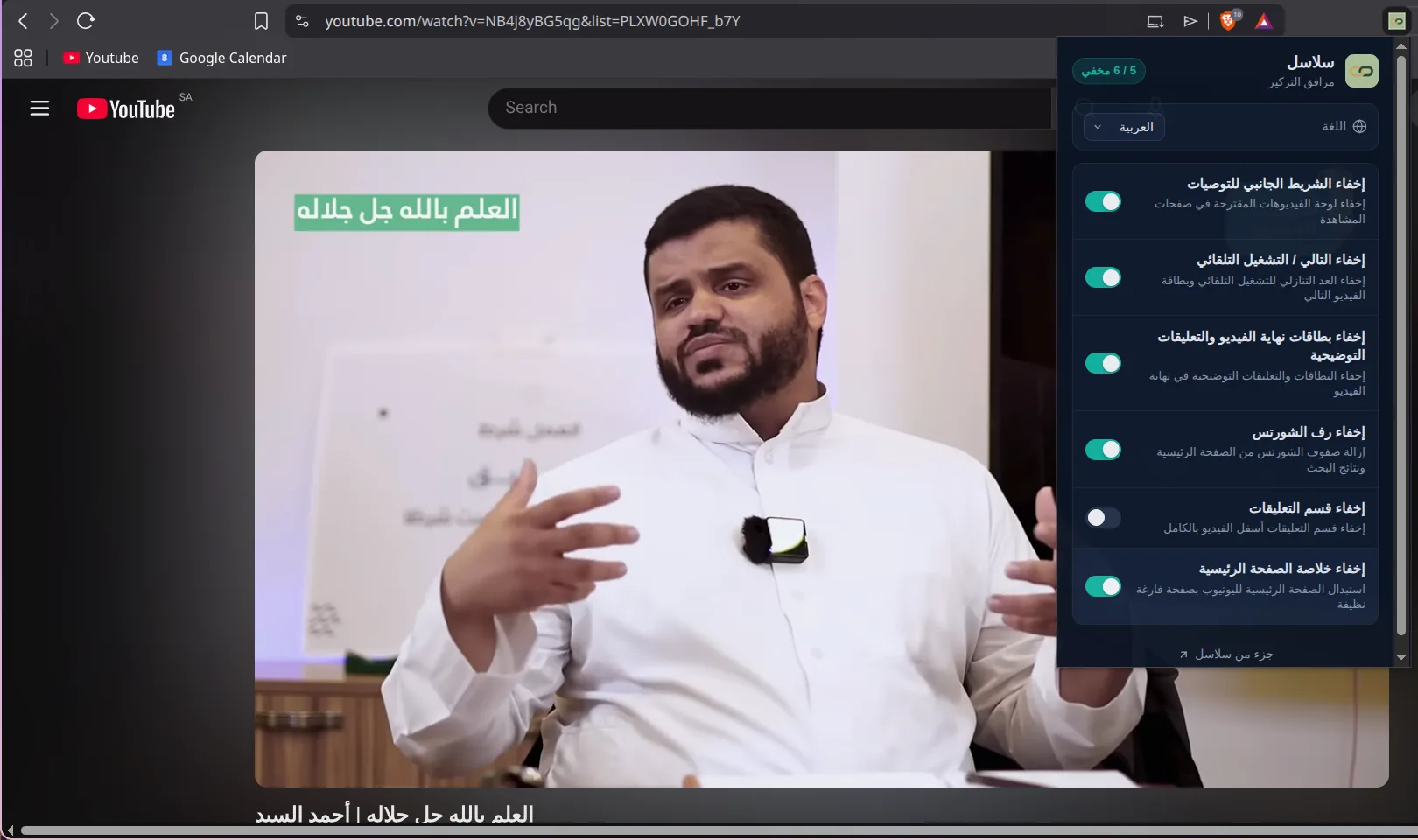Click the horizontal scrollbar left arrow
The image size is (1418, 840).
pos(10,830)
